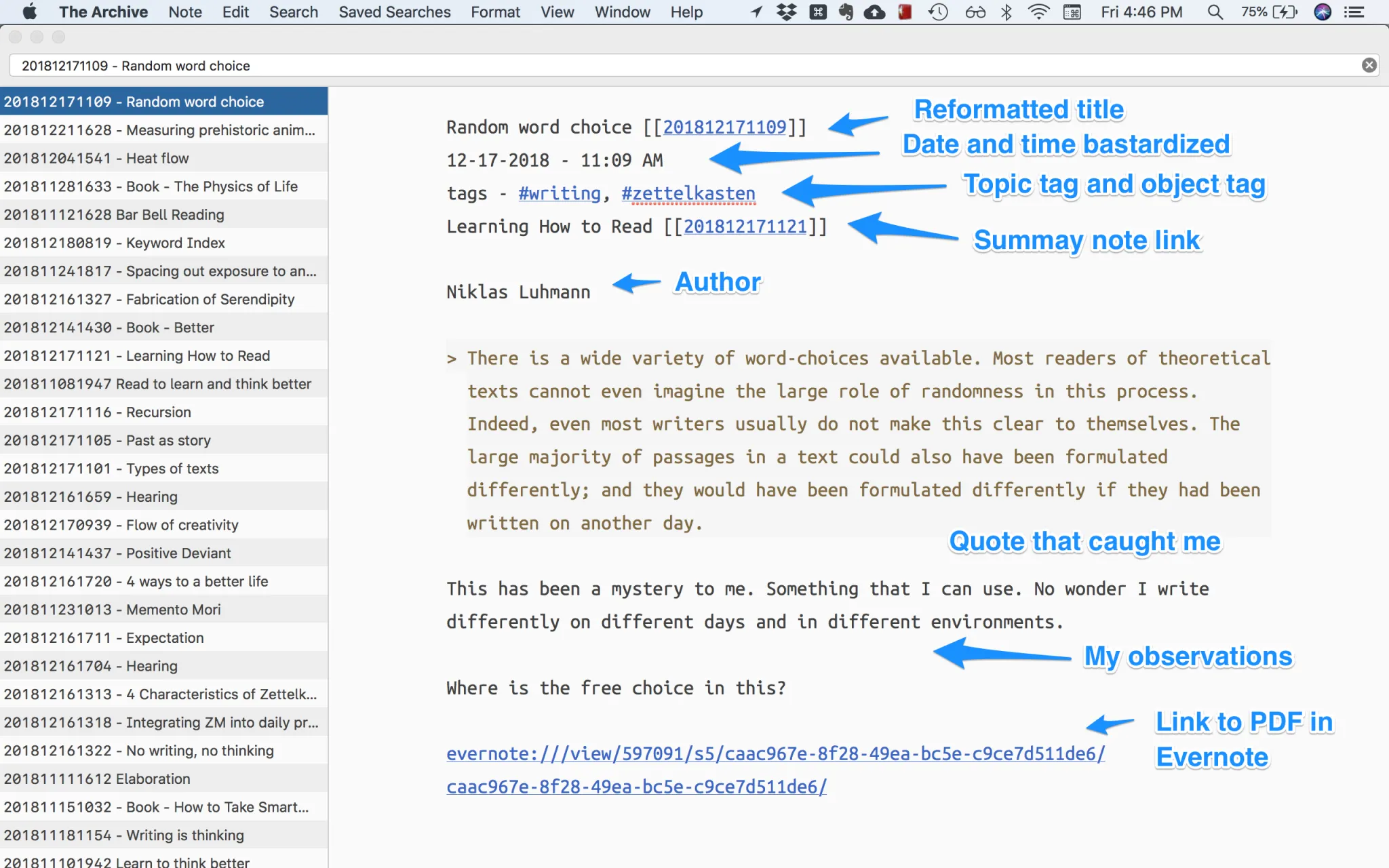
Task: Follow the 201812171121 summary note link
Action: coord(745,226)
